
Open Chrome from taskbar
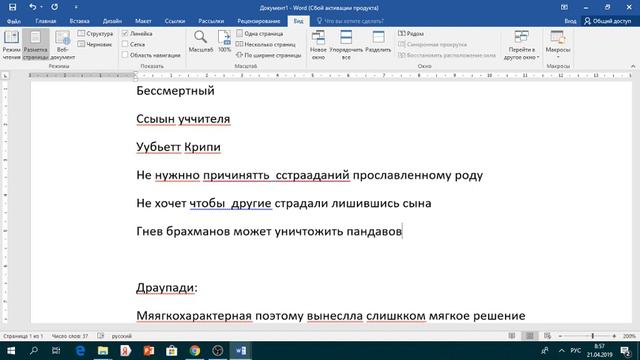[x=195, y=351]
